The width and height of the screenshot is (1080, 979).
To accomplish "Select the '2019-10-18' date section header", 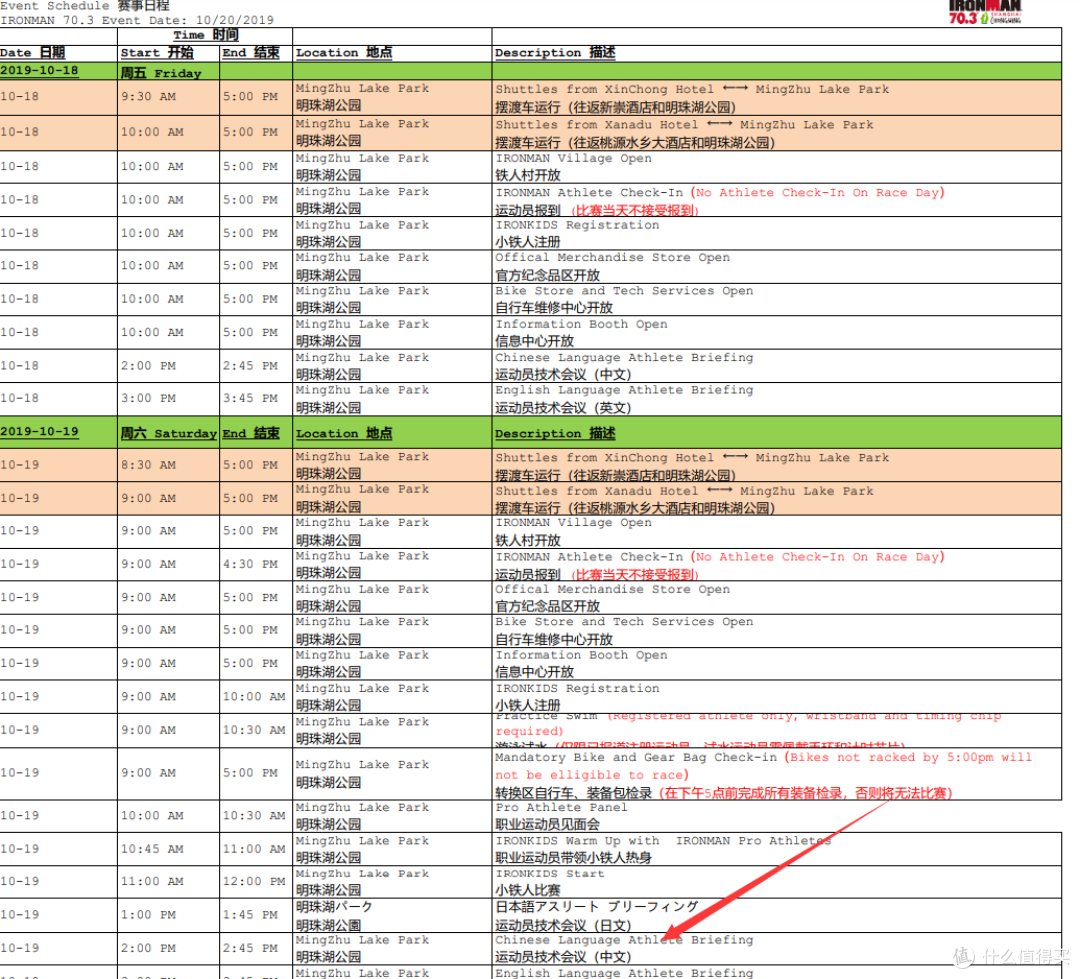I will [39, 70].
